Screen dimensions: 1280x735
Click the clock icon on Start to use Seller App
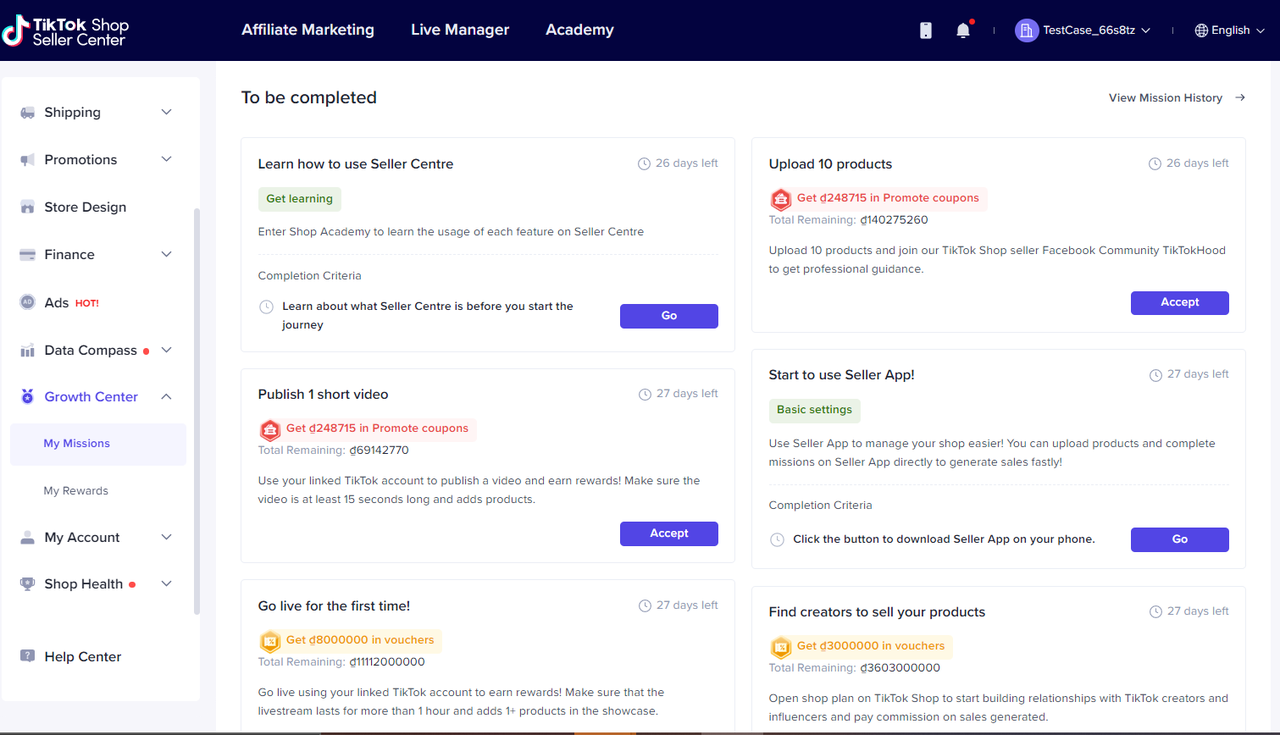click(x=1156, y=375)
